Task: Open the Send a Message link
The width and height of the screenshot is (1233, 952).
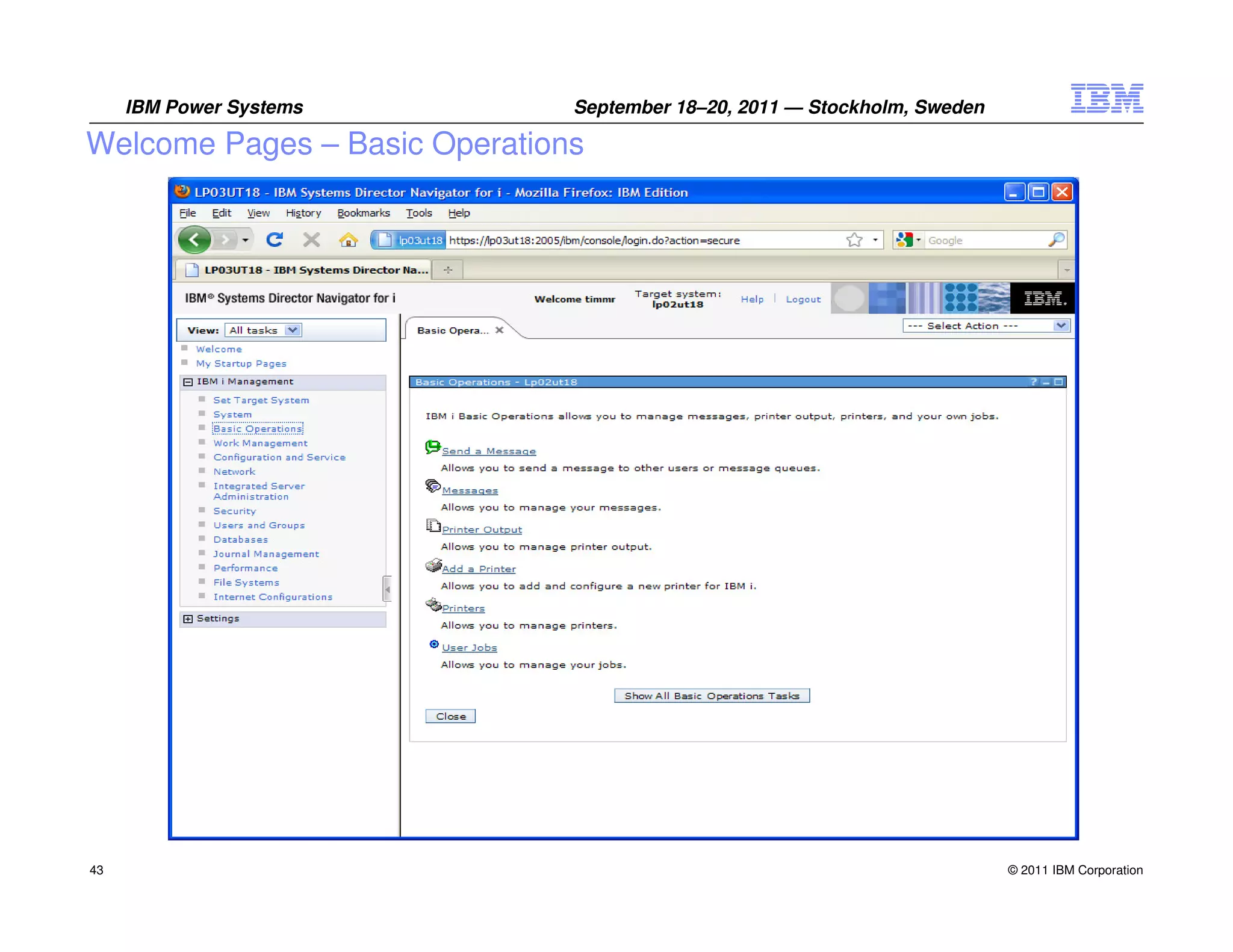Action: tap(489, 451)
